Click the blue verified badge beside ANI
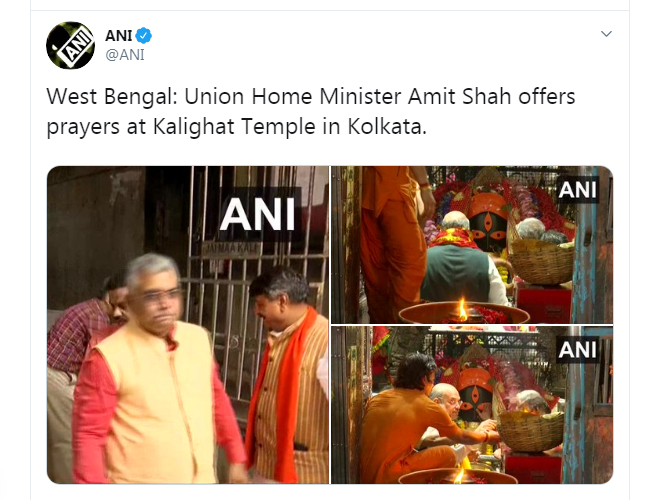The image size is (650, 500). pyautogui.click(x=143, y=36)
